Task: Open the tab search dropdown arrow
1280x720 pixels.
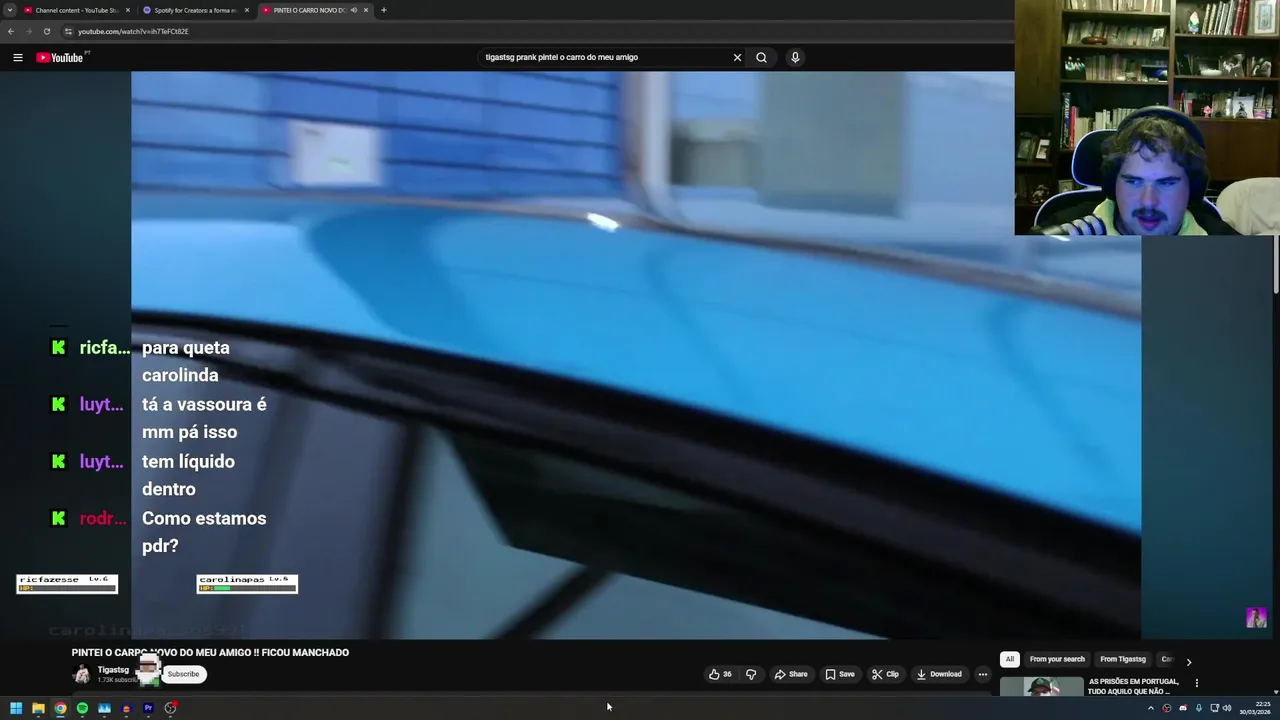Action: click(10, 10)
